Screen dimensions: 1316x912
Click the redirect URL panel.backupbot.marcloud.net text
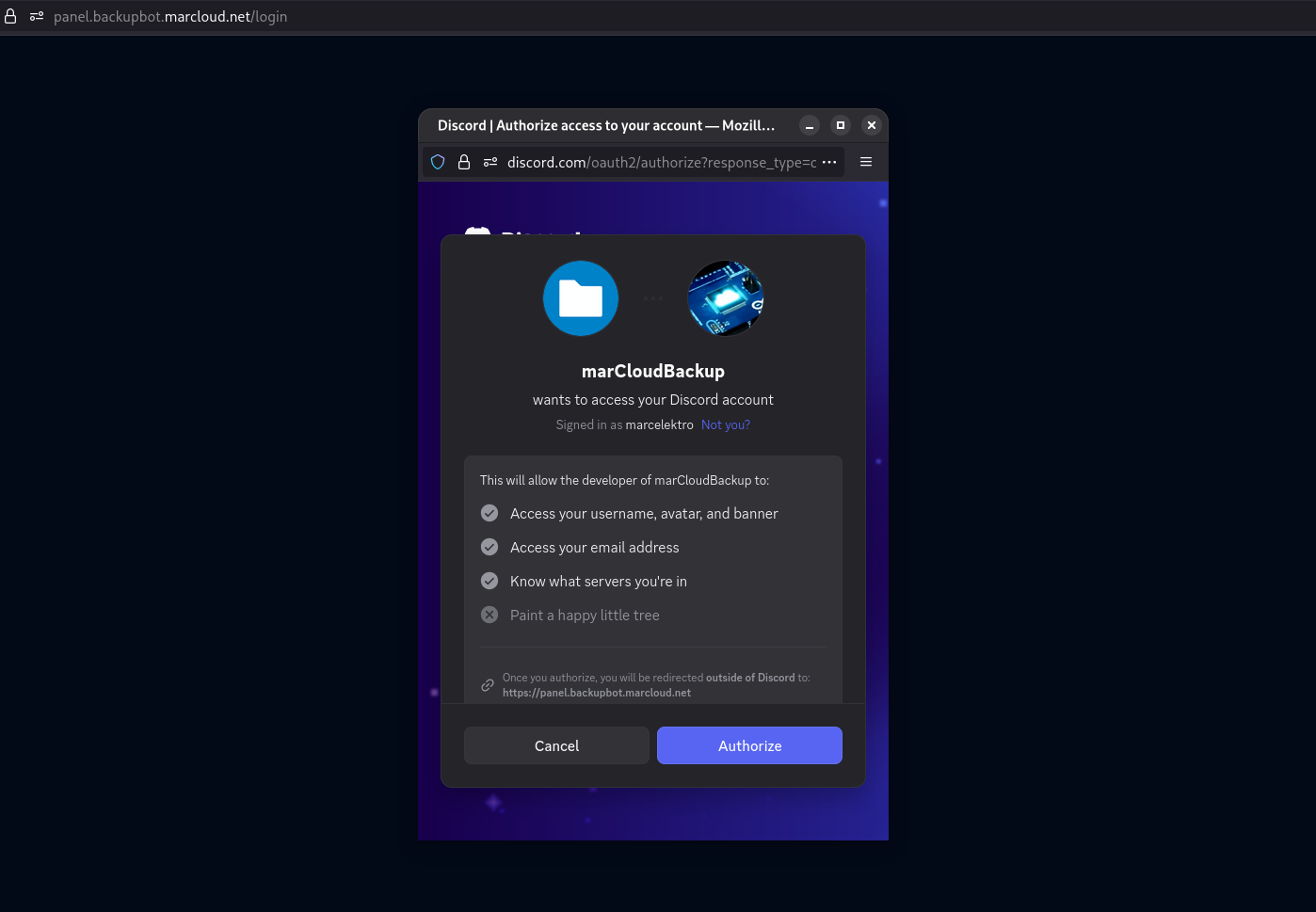[x=597, y=693]
